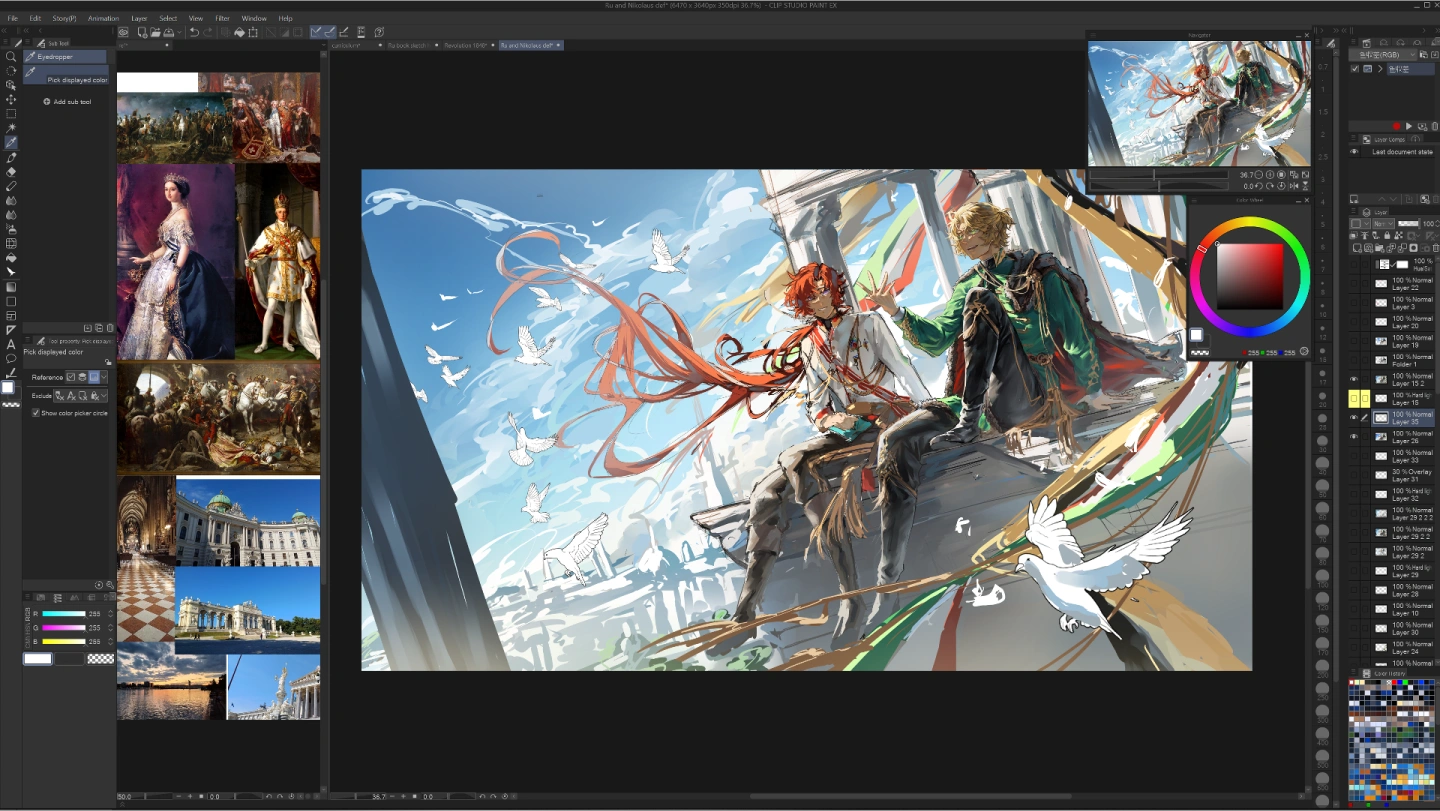Select the Fill bucket tool

pyautogui.click(x=11, y=258)
